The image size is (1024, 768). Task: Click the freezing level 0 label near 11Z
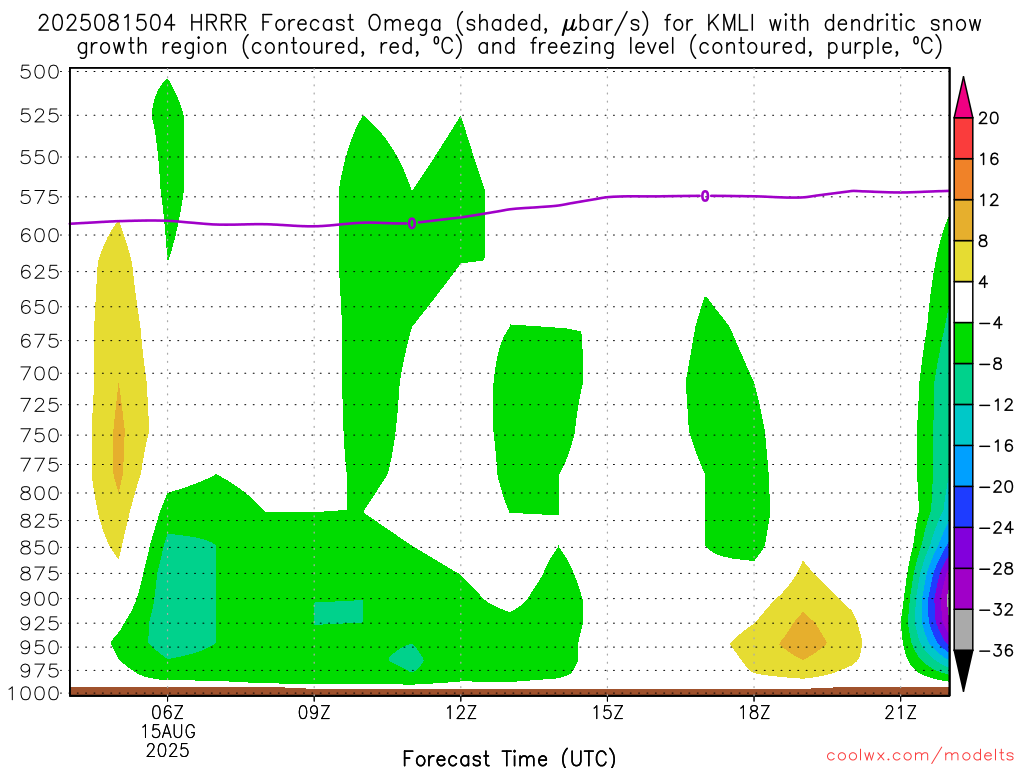[412, 223]
